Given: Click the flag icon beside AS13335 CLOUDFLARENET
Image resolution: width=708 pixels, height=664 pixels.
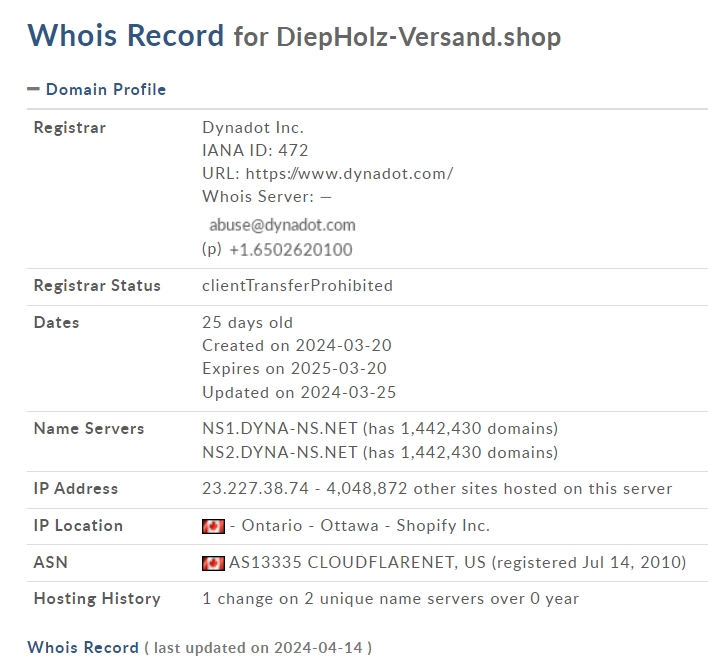Looking at the screenshot, I should point(213,563).
